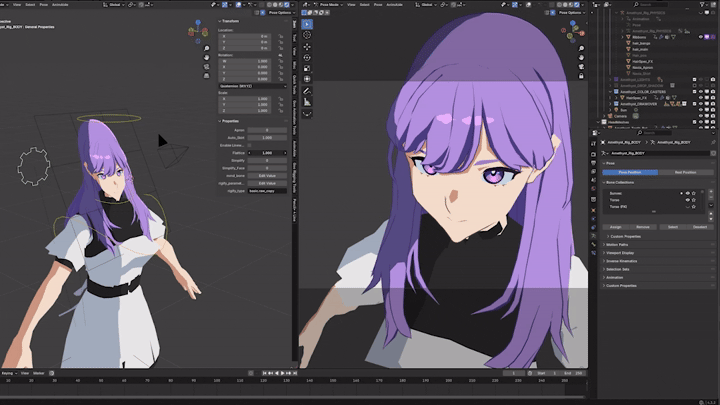Toggle visibility eye of Sun in outliner
This screenshot has height=405, width=720.
(701, 110)
